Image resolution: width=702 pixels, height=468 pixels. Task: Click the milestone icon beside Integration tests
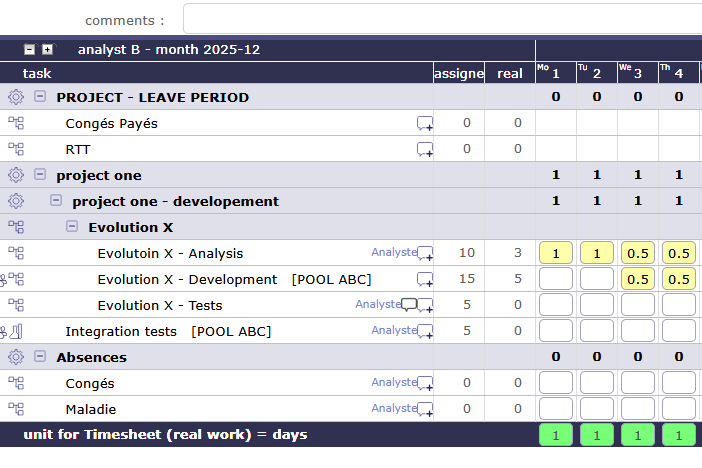coord(18,331)
